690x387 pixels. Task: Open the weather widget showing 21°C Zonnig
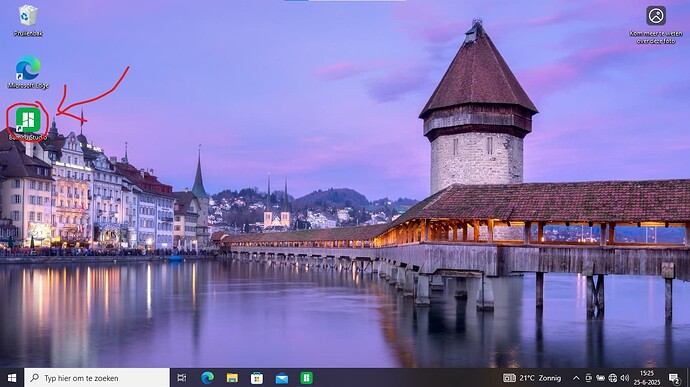tap(532, 378)
